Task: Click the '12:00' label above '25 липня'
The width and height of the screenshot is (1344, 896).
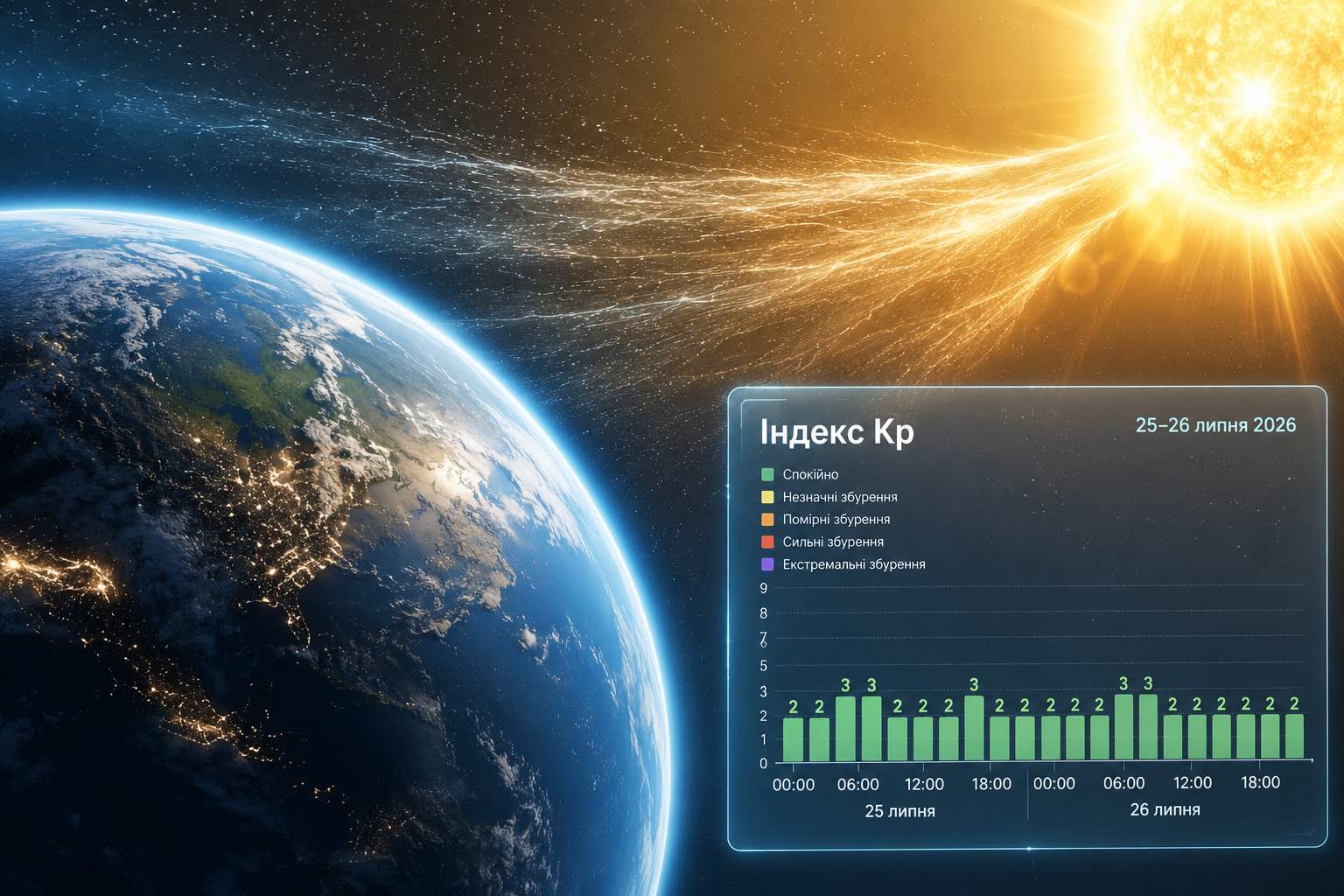Action: [923, 784]
